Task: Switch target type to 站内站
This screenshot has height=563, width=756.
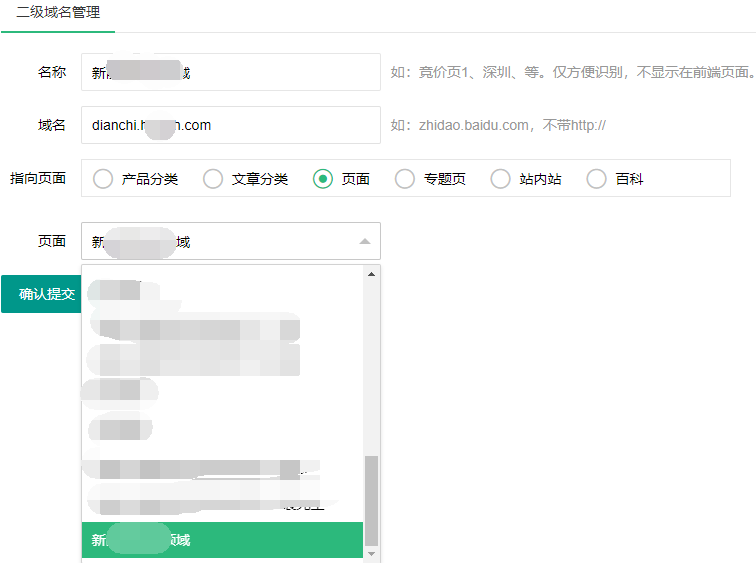Action: pyautogui.click(x=501, y=179)
